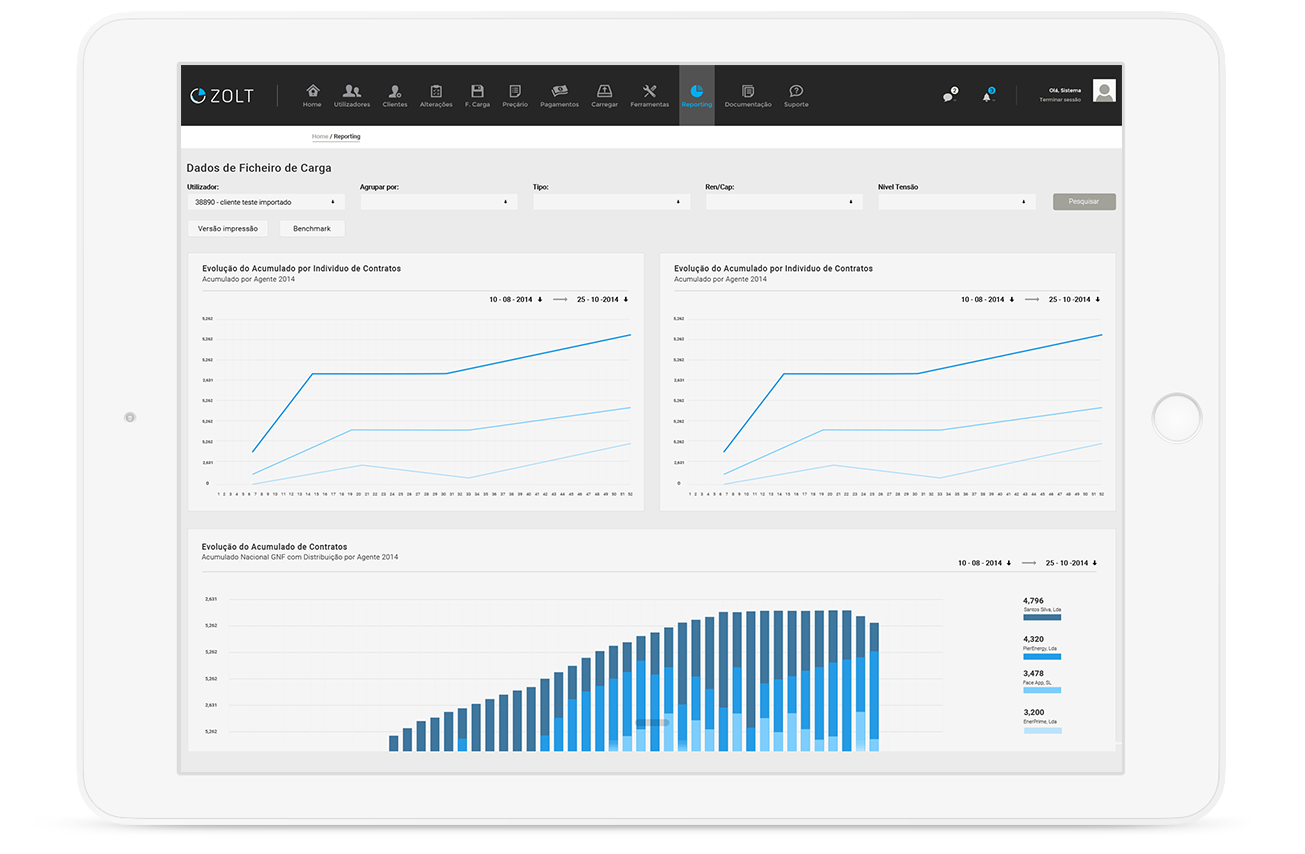Click the Benchmark button
This screenshot has height=854, width=1305.
click(312, 229)
